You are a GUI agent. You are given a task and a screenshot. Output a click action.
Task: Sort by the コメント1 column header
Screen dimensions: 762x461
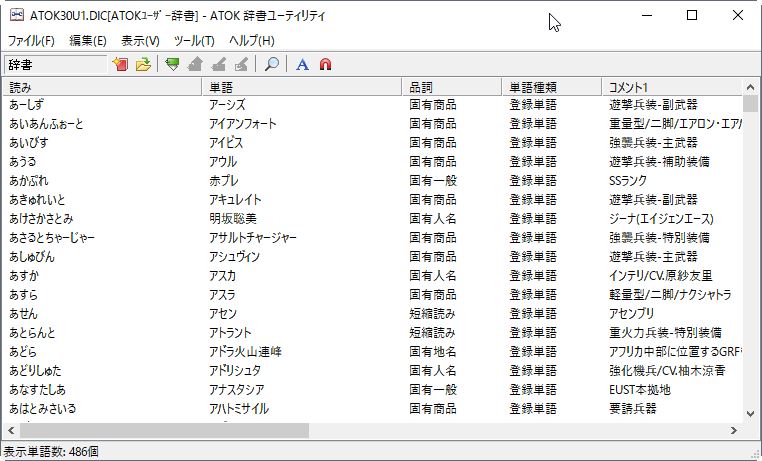[672, 87]
